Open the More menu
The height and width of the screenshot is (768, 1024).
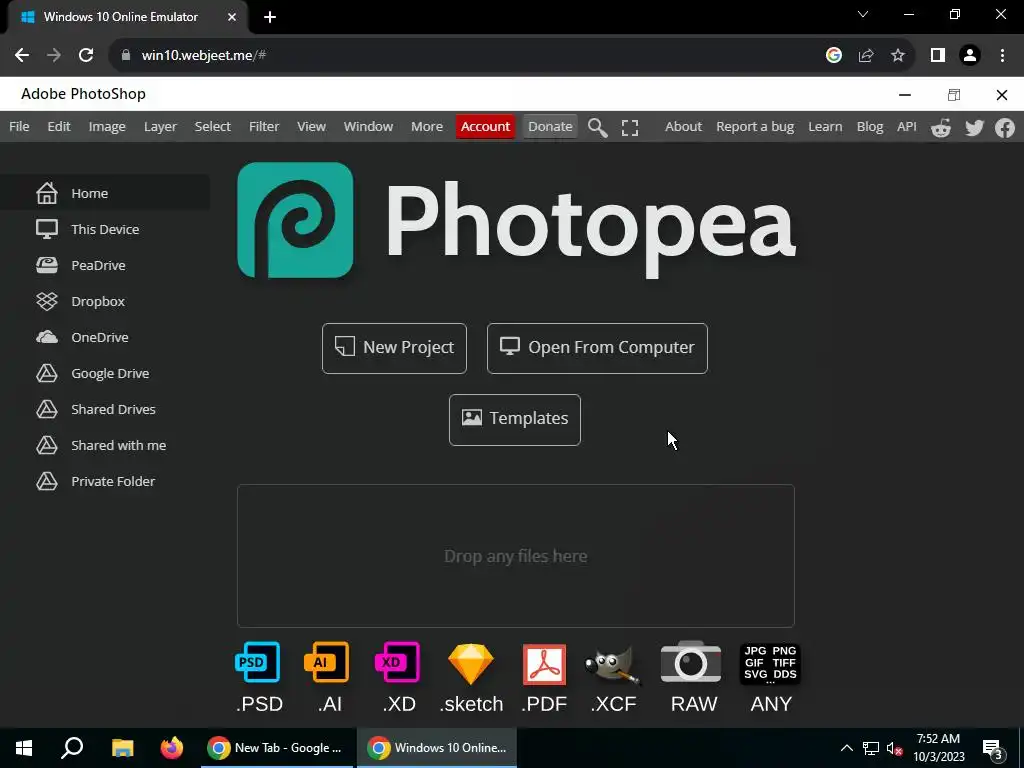[427, 127]
